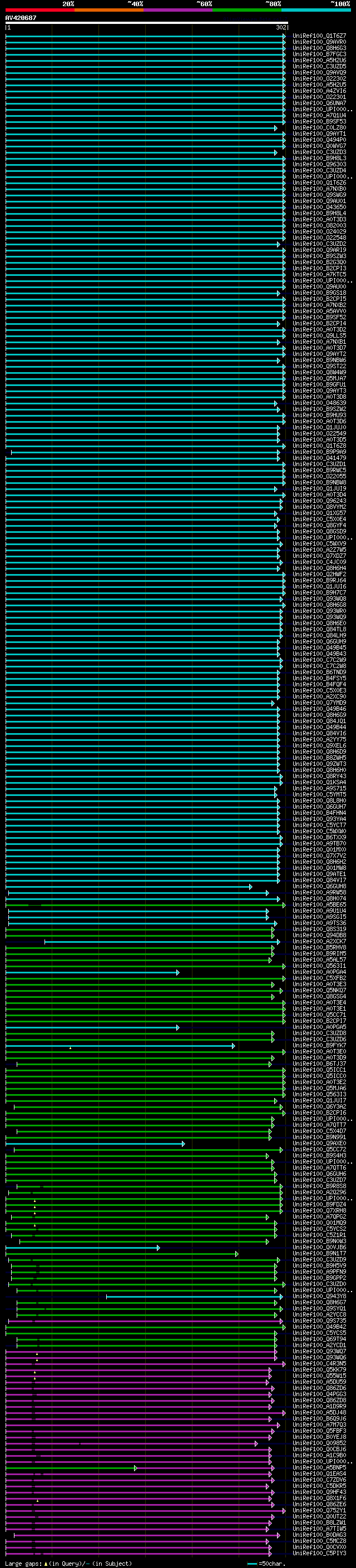Select hit UniRef100_Q84VI7
This screenshot has height=1568, width=356.
pyautogui.click(x=319, y=880)
